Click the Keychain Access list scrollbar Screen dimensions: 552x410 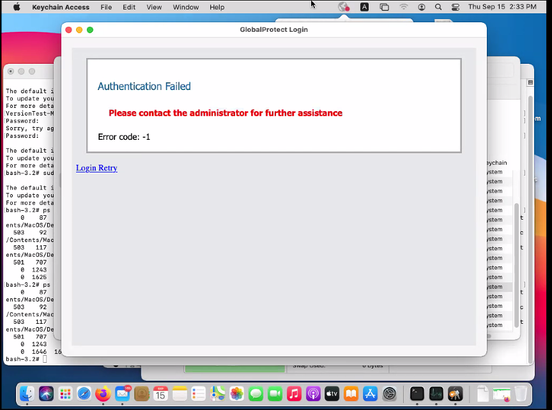pos(516,266)
